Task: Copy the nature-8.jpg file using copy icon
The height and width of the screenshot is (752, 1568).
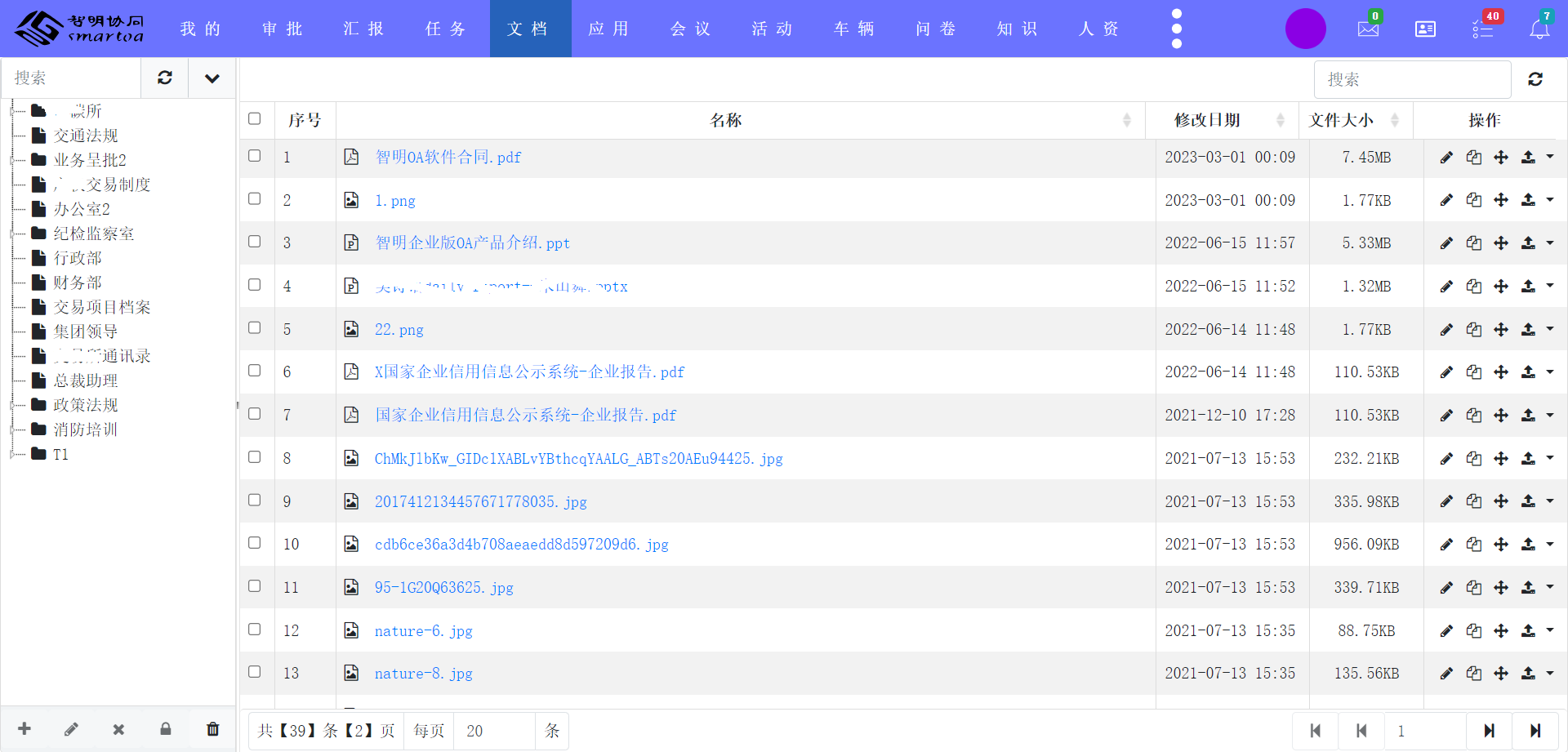Action: (x=1473, y=674)
